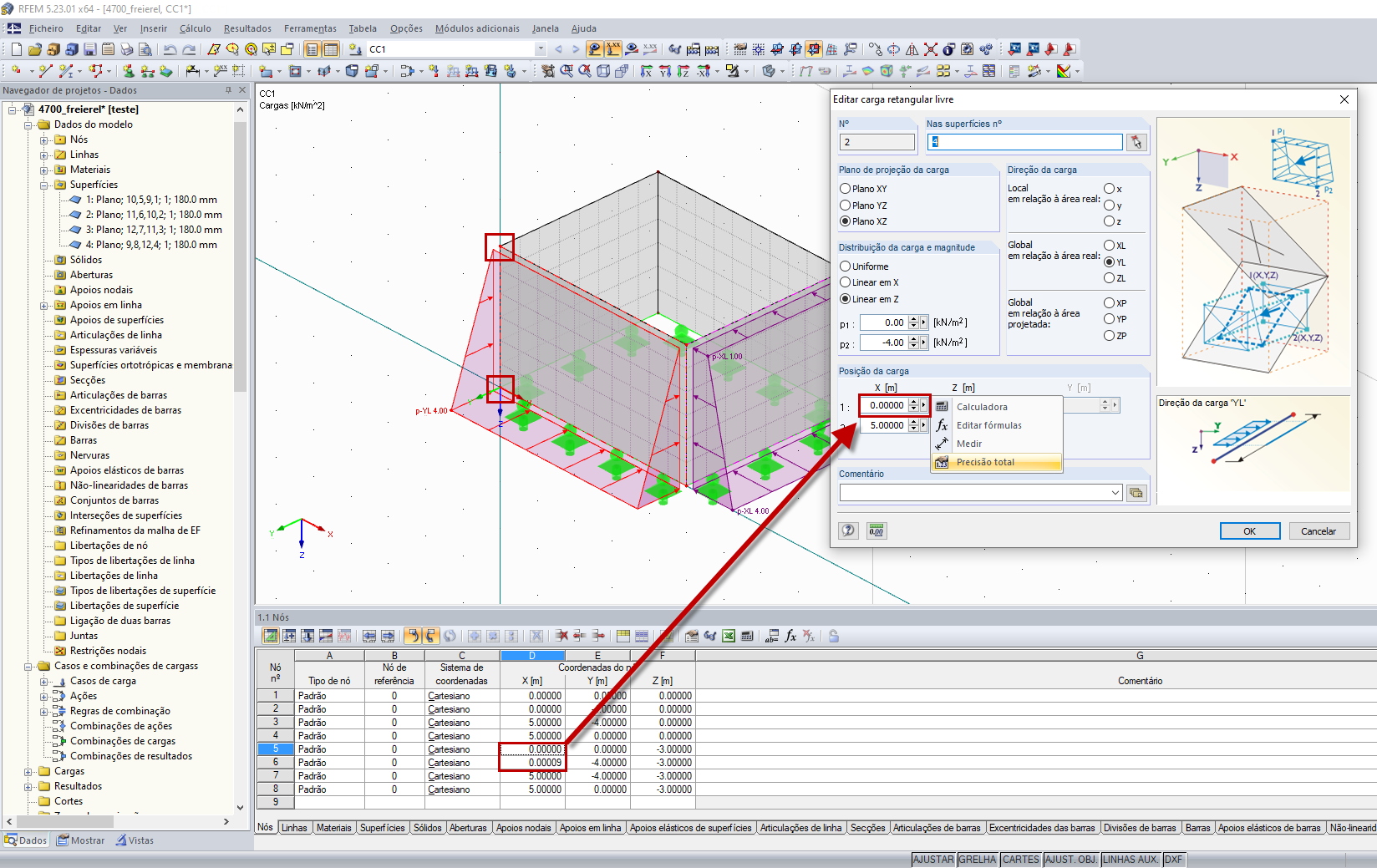Click the Open folder toolbar icon
The image size is (1377, 868).
tap(35, 49)
